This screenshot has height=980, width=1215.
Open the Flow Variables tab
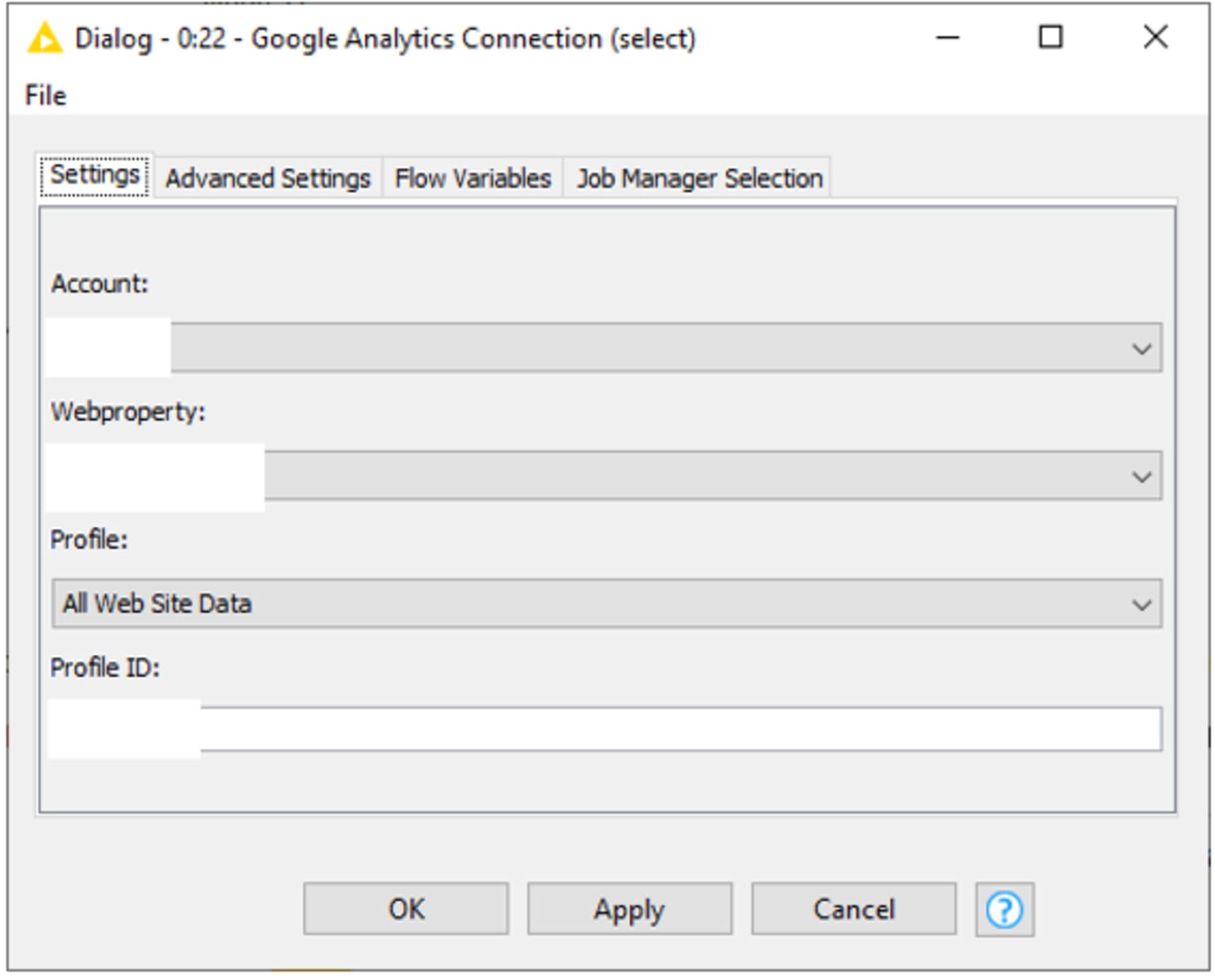coord(473,178)
